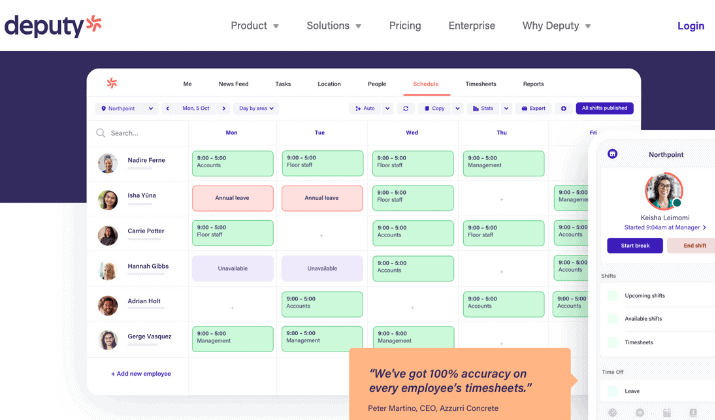715x420 pixels.
Task: Click the Timesheets icon in the mobile panel
Action: (613, 342)
